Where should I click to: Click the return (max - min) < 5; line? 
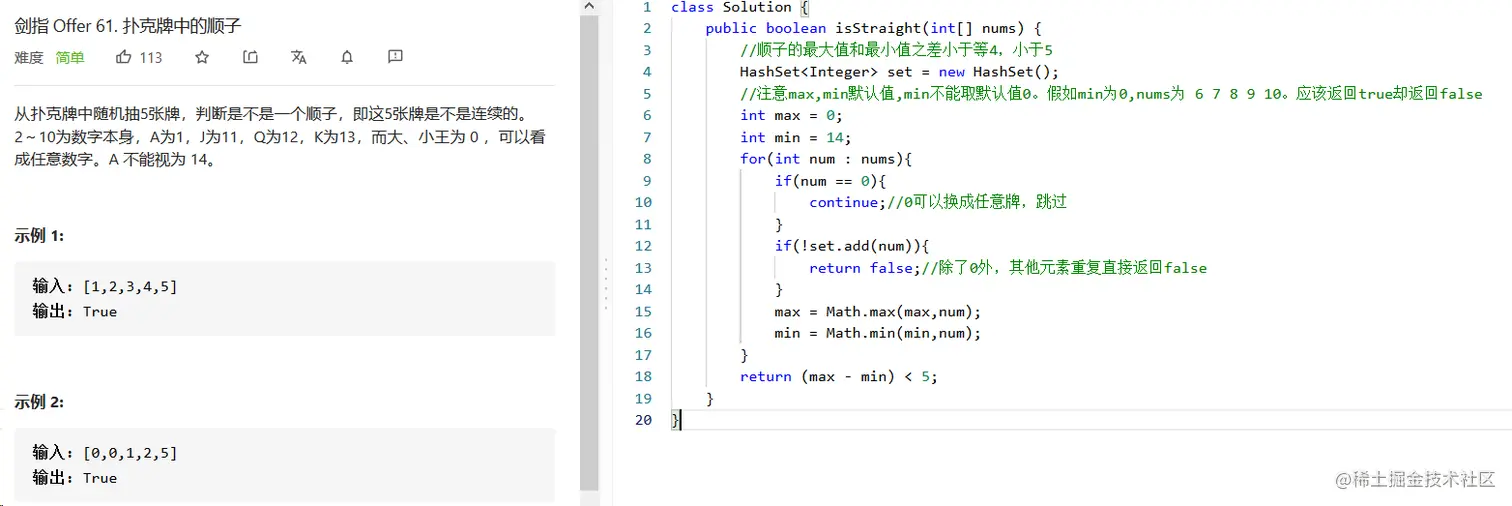[839, 377]
